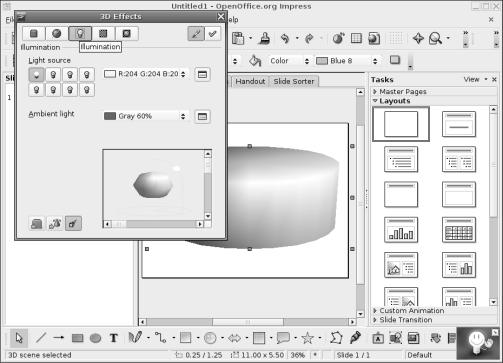Open the cube-icon page in 3D Effects
This screenshot has width=503, height=363.
34,33
